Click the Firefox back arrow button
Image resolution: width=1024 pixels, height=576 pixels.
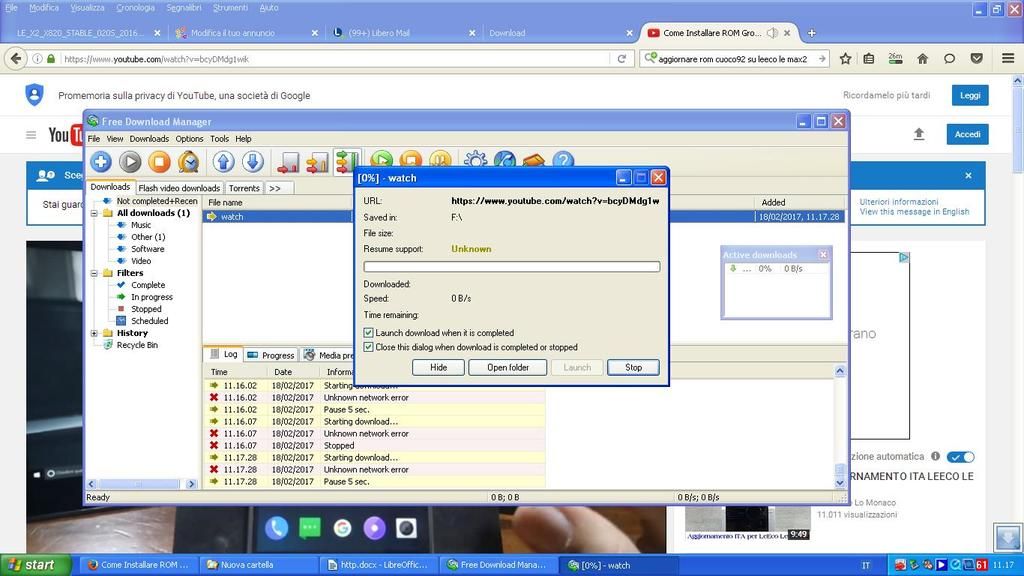pyautogui.click(x=16, y=59)
